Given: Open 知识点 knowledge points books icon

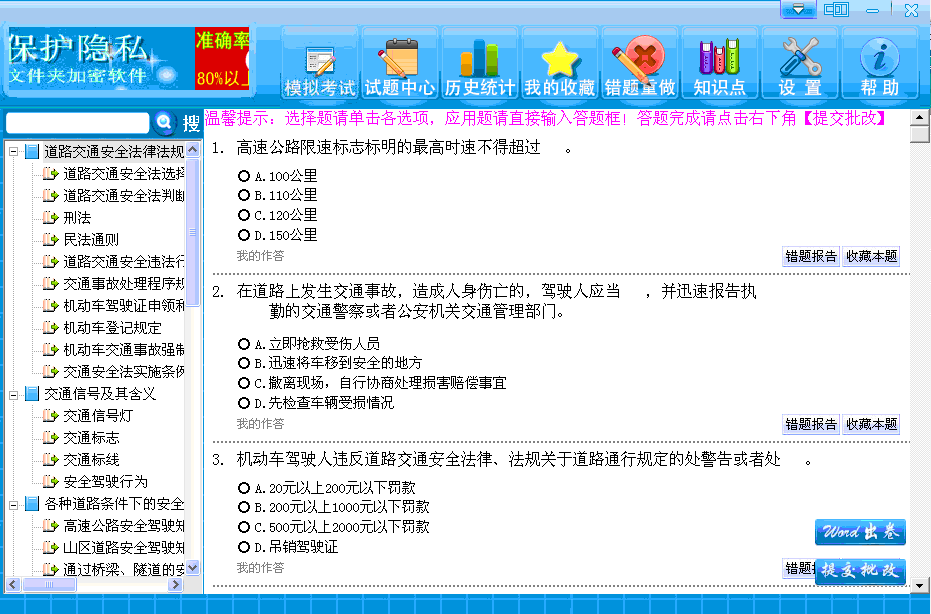Looking at the screenshot, I should pyautogui.click(x=720, y=63).
